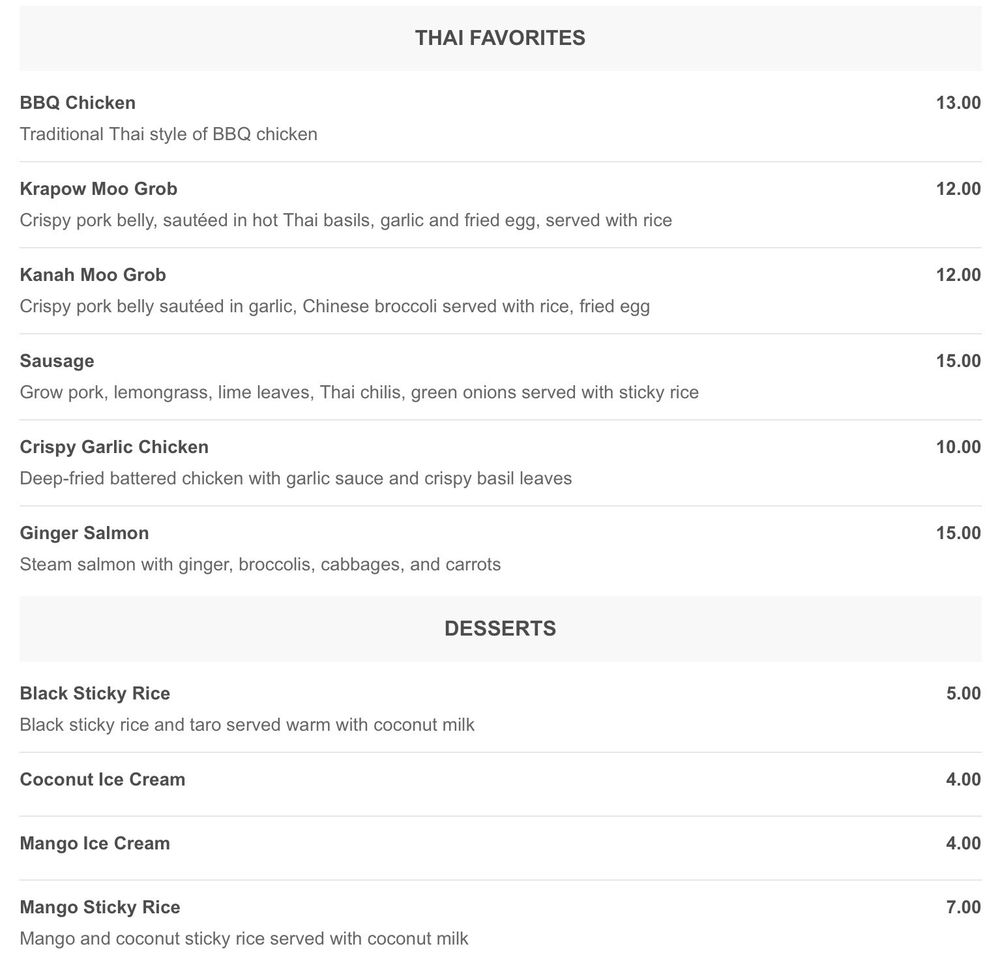This screenshot has width=1000, height=970.
Task: Click the 5.00 Black Sticky Rice price
Action: [x=963, y=693]
